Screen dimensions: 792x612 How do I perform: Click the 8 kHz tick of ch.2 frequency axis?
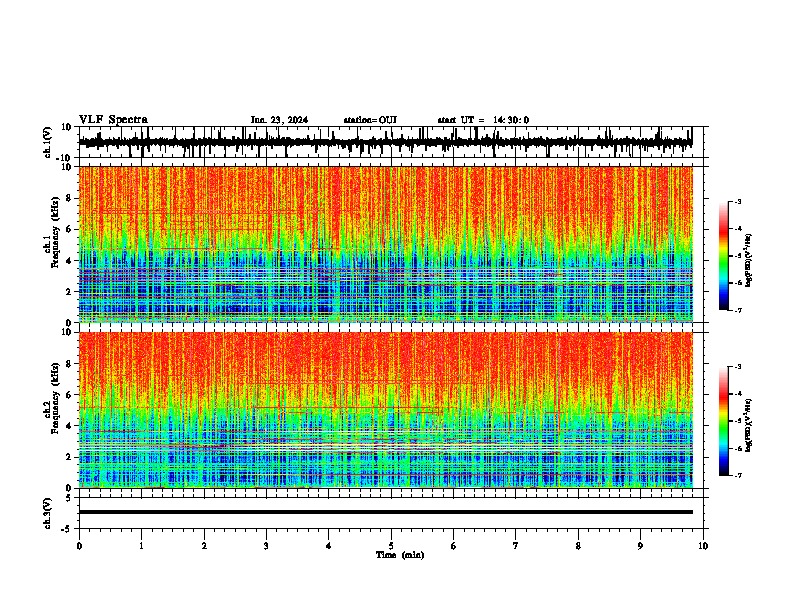click(70, 364)
